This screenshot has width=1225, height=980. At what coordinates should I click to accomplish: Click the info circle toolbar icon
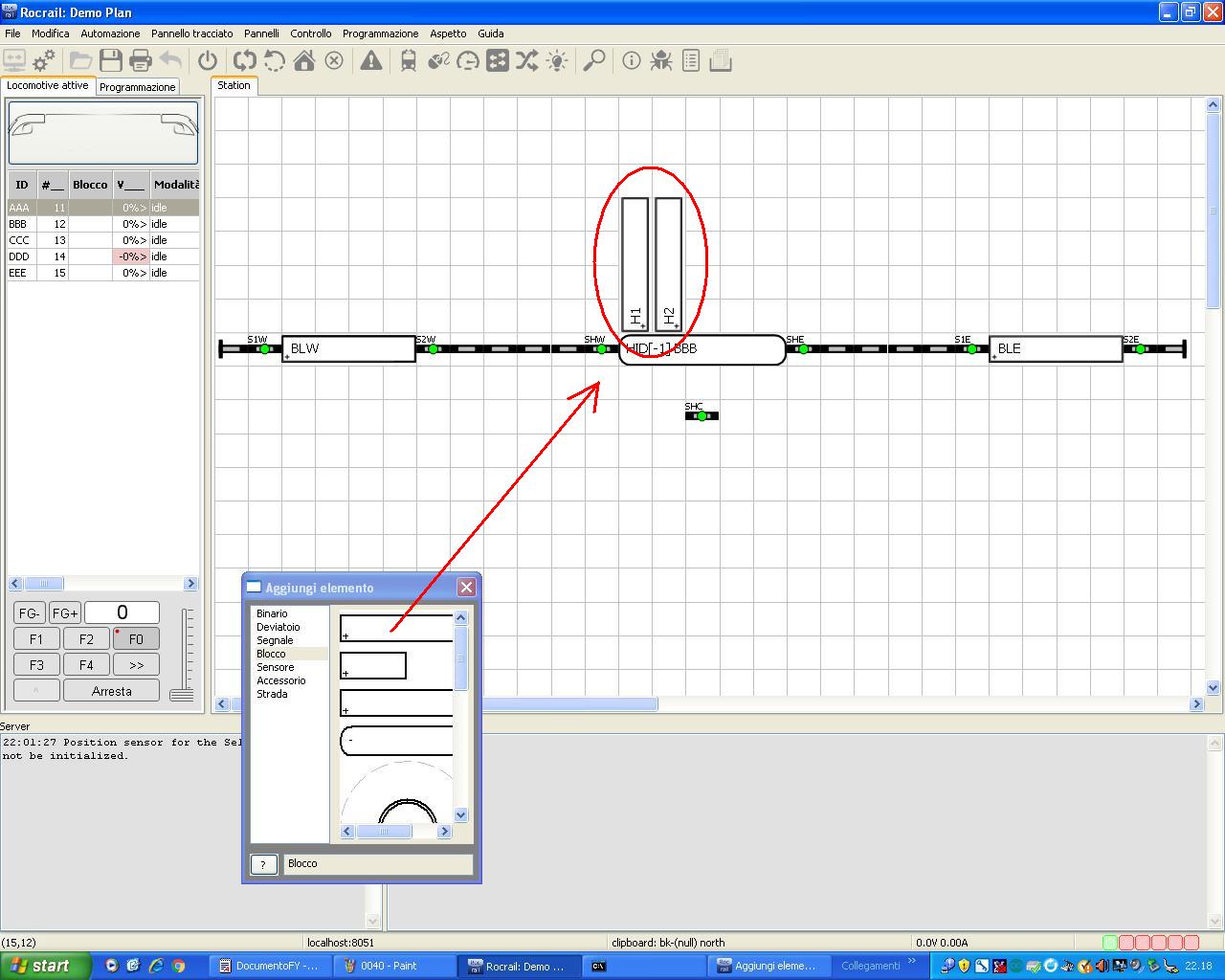click(x=632, y=61)
